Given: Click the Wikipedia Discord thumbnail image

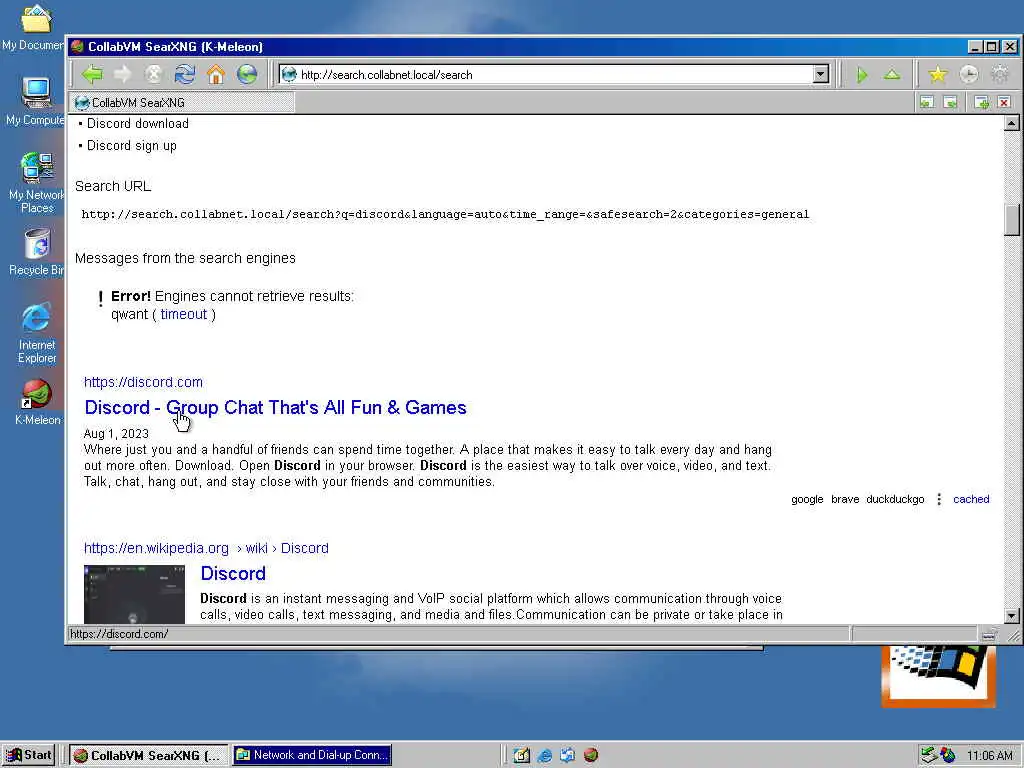Looking at the screenshot, I should coord(135,594).
